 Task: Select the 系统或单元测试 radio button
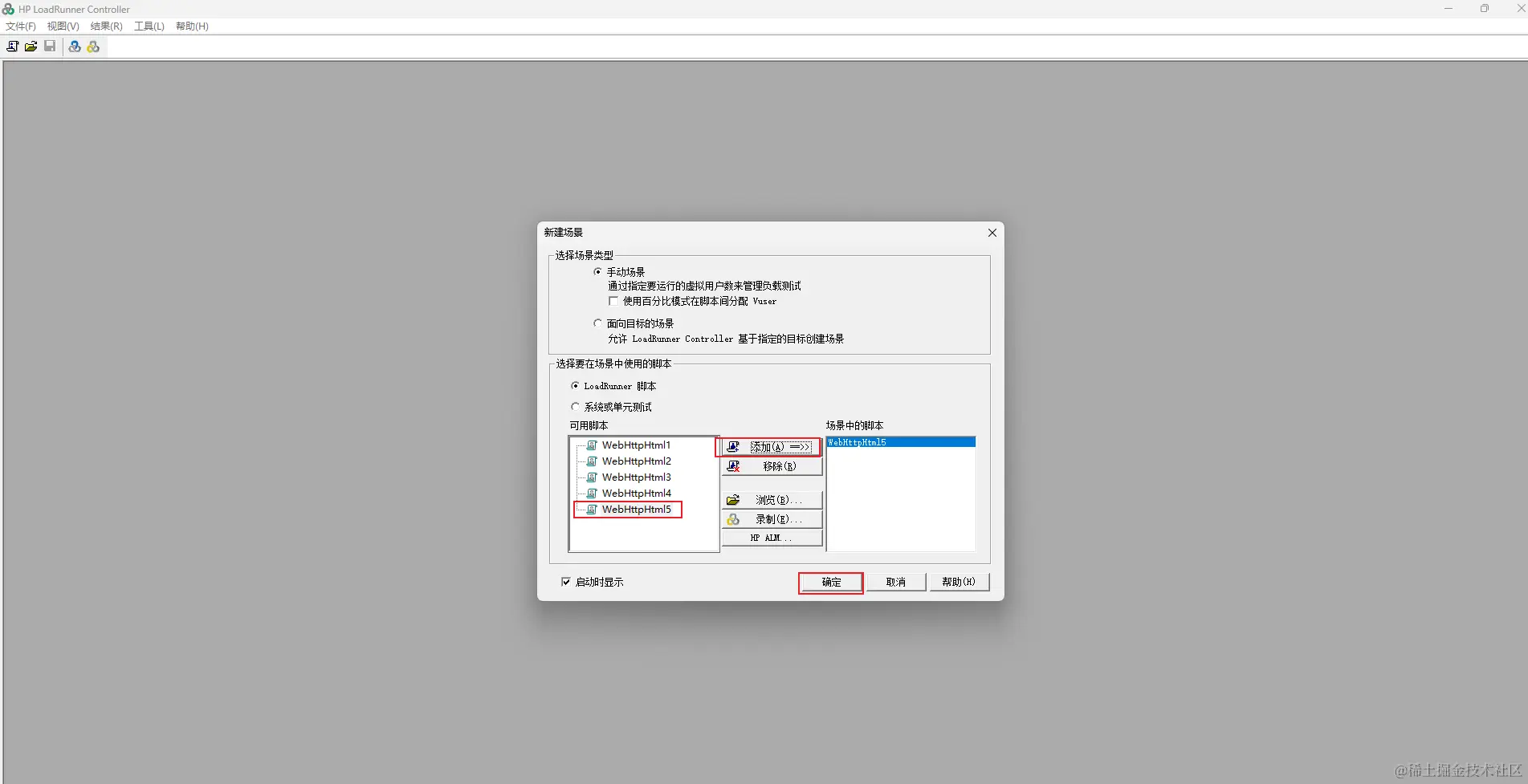575,407
